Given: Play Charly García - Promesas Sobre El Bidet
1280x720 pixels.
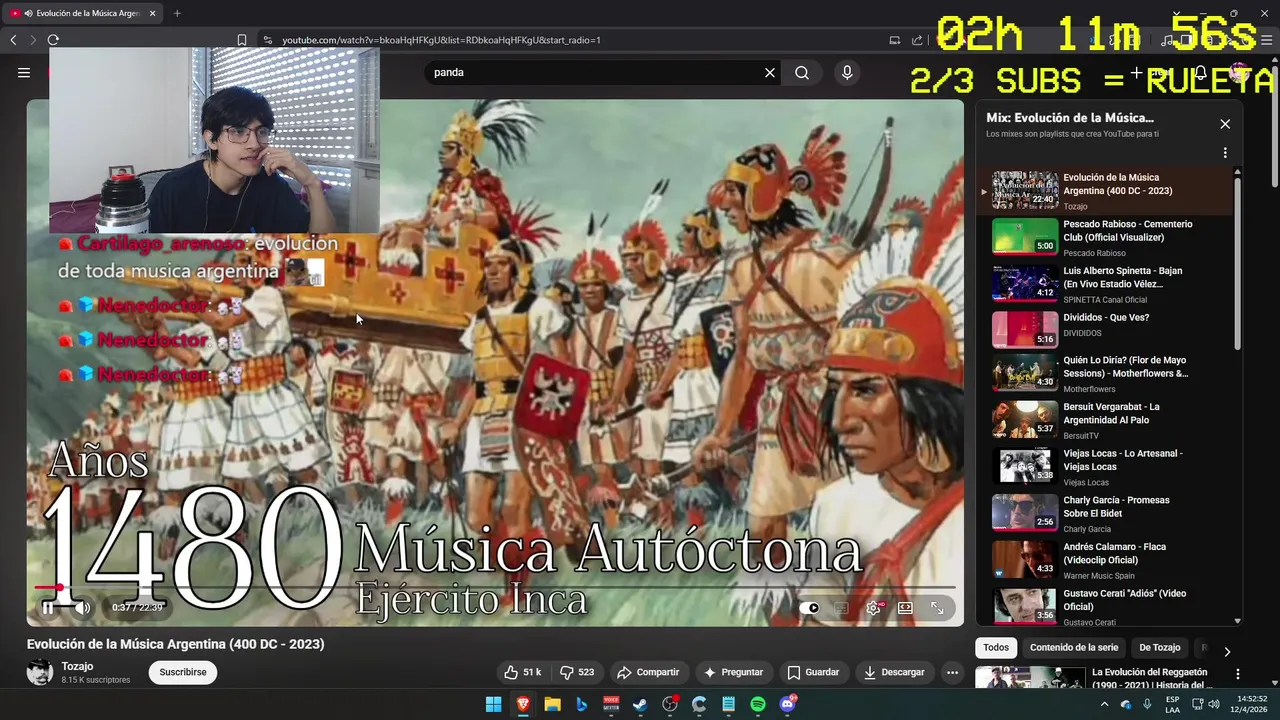Looking at the screenshot, I should pyautogui.click(x=1106, y=513).
